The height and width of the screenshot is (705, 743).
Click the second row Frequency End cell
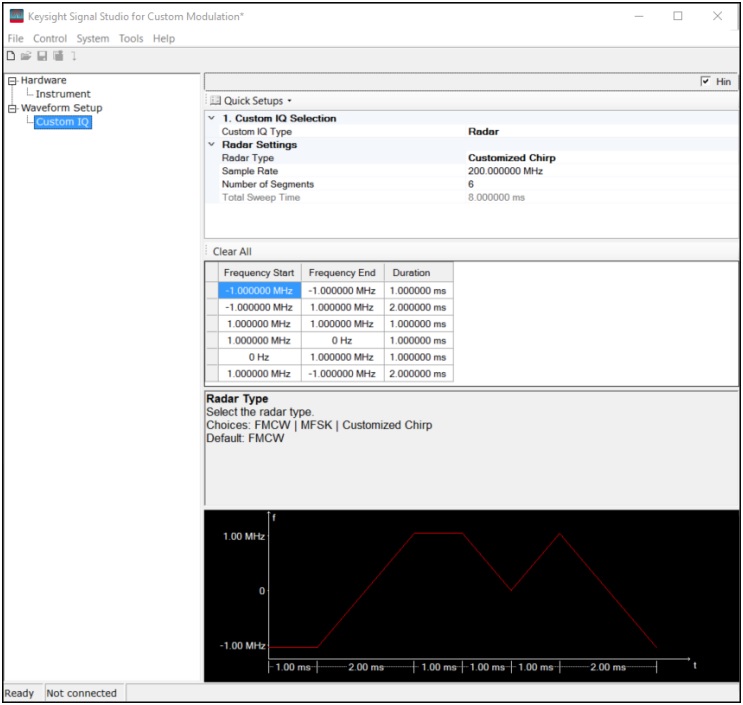coord(342,307)
